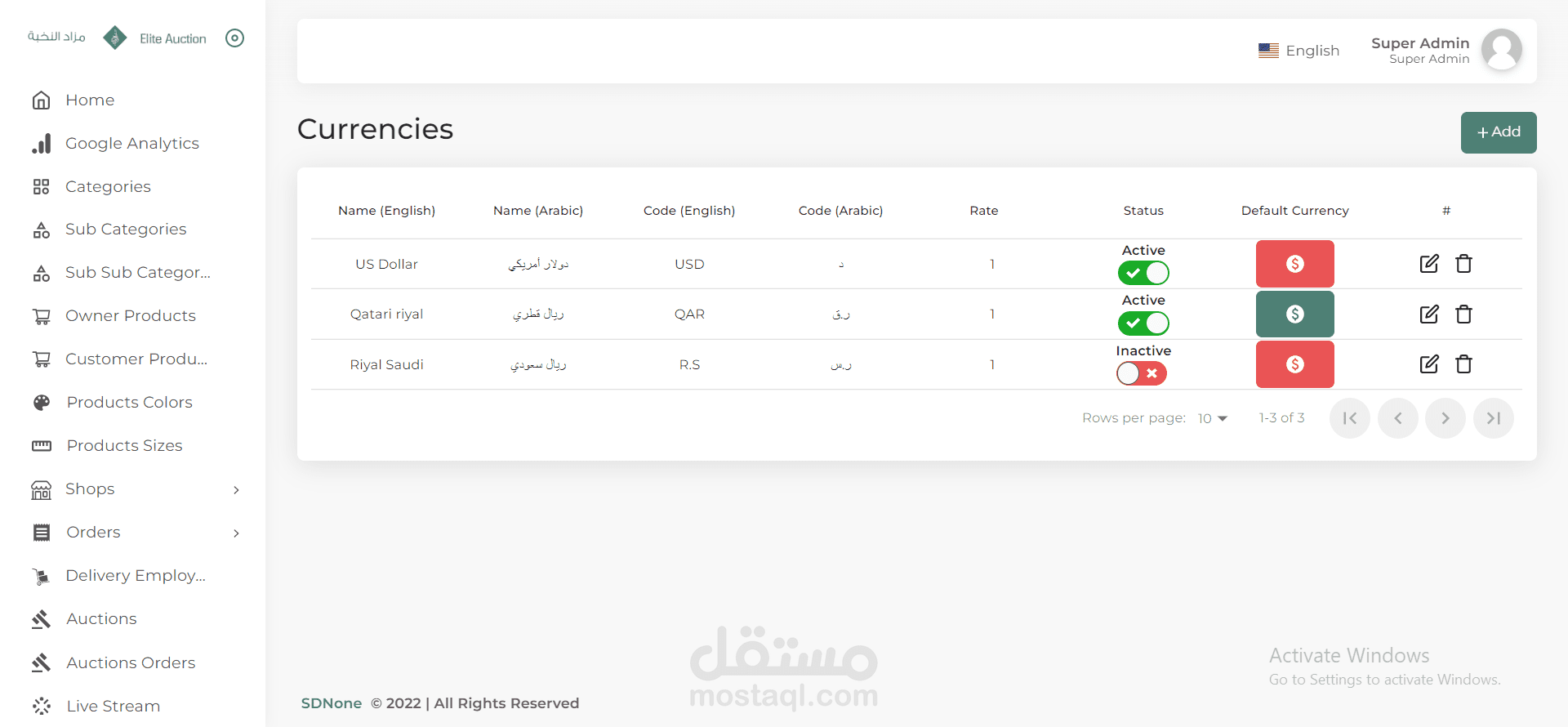Activate the Riyal Saudi status switch
The width and height of the screenshot is (1568, 727).
[1142, 373]
